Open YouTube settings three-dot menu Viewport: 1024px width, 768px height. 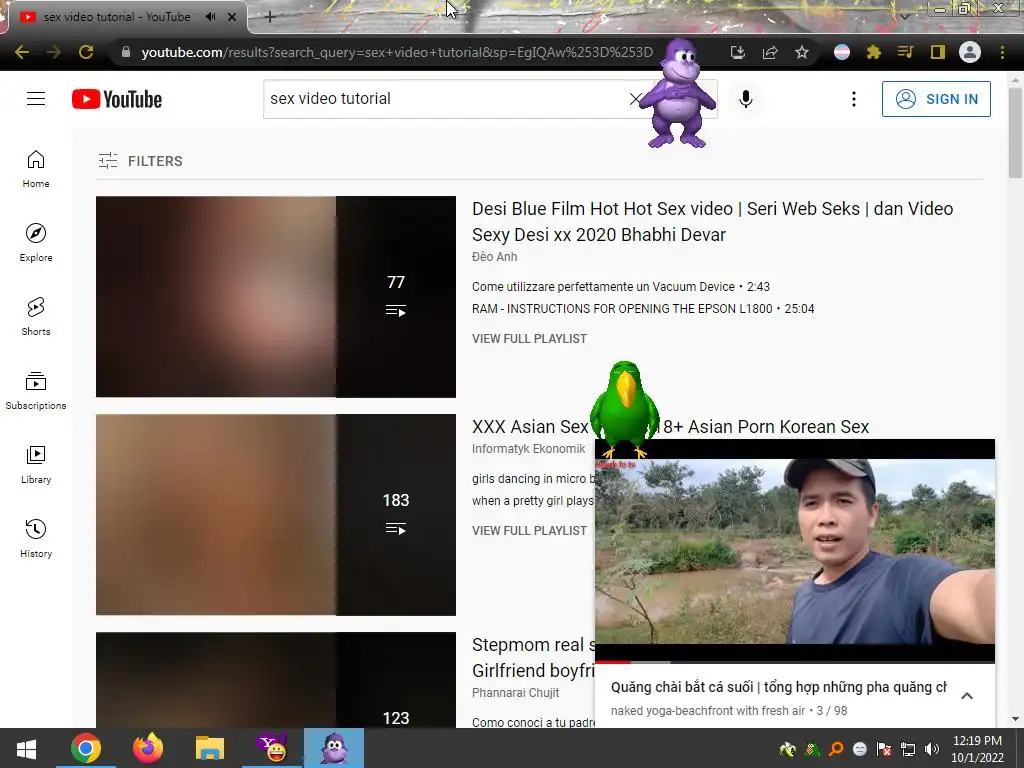(x=854, y=99)
